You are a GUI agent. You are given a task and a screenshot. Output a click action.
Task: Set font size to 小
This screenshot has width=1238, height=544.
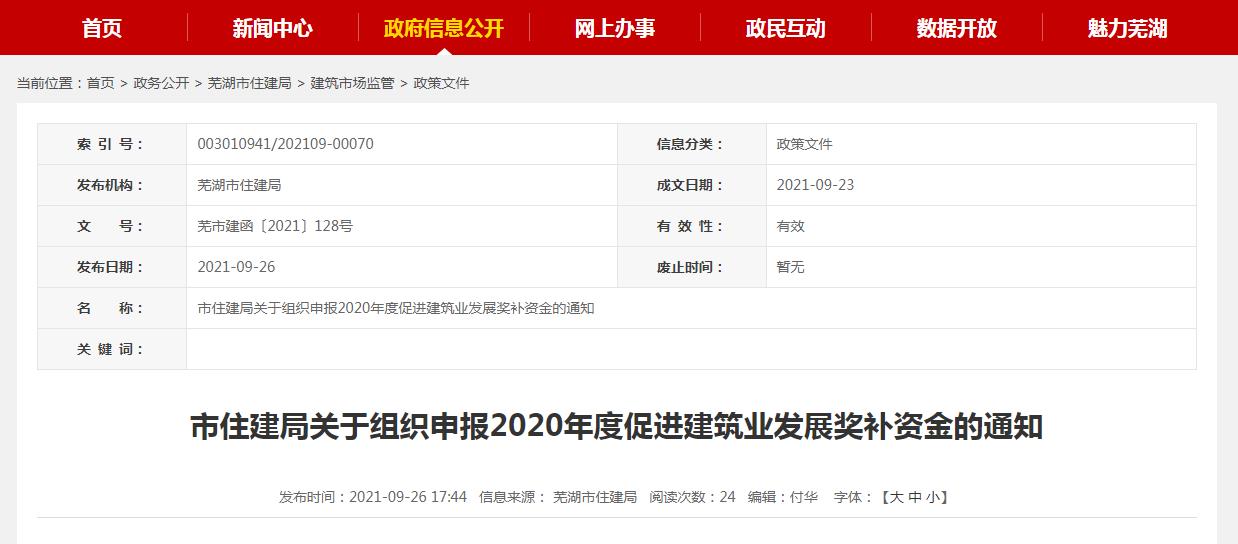tap(933, 497)
